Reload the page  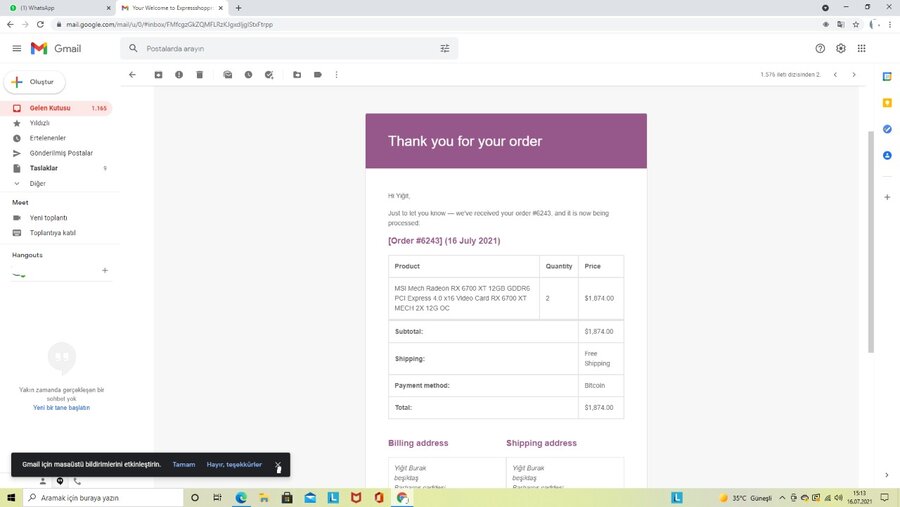click(40, 24)
